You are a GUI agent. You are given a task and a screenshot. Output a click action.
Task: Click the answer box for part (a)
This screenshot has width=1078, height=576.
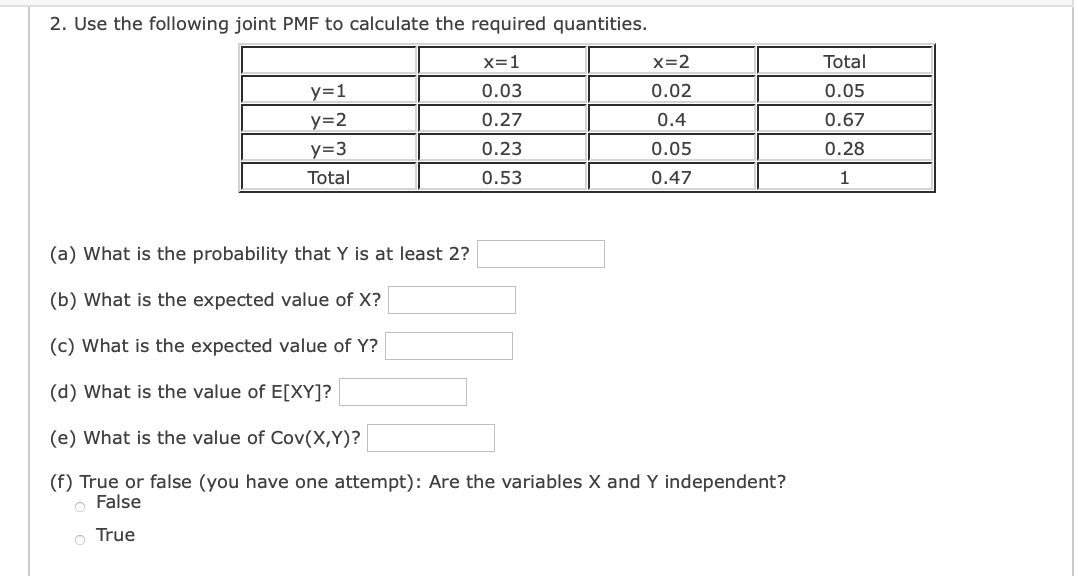(540, 254)
